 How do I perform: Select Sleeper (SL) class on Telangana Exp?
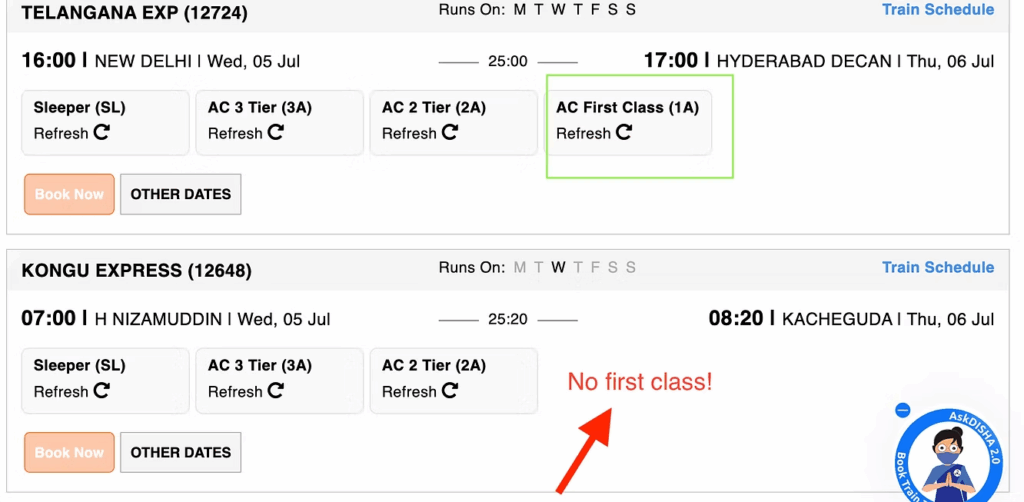click(80, 108)
